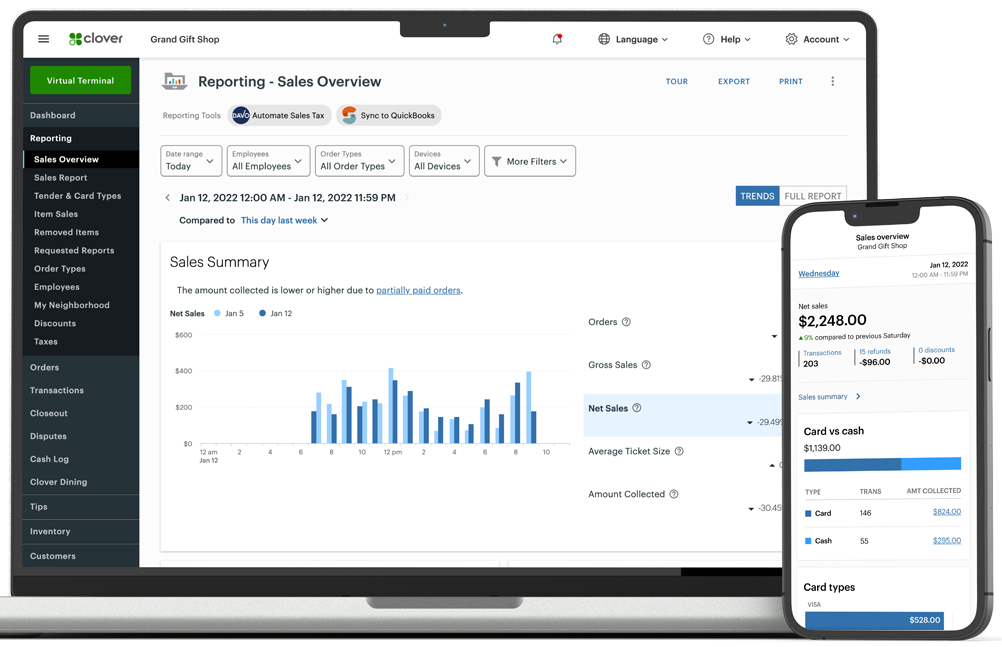Click the PRINT button
Screen dimensions: 1002x647
point(790,81)
